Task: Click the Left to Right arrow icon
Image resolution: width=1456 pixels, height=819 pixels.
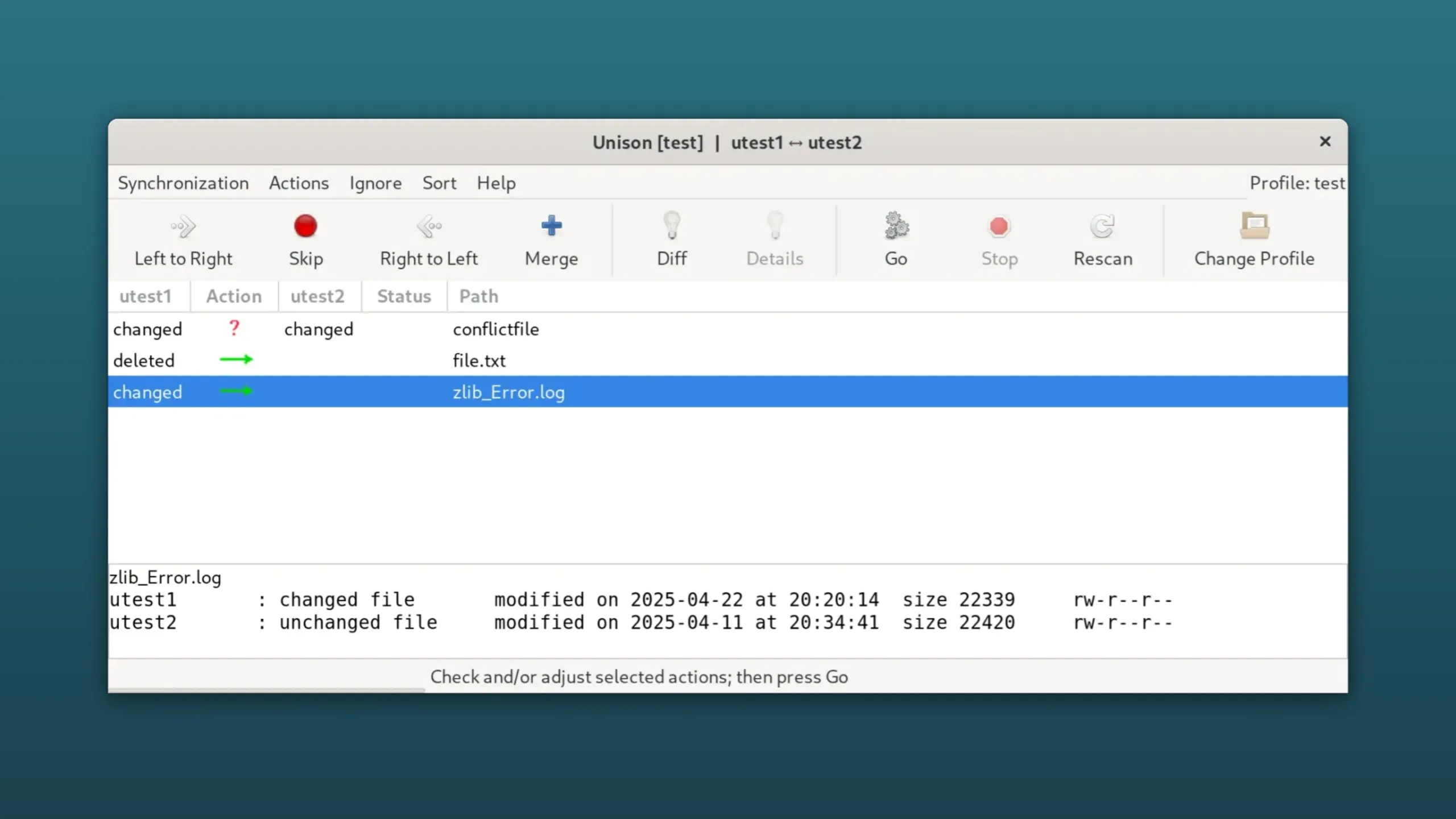Action: [x=183, y=226]
